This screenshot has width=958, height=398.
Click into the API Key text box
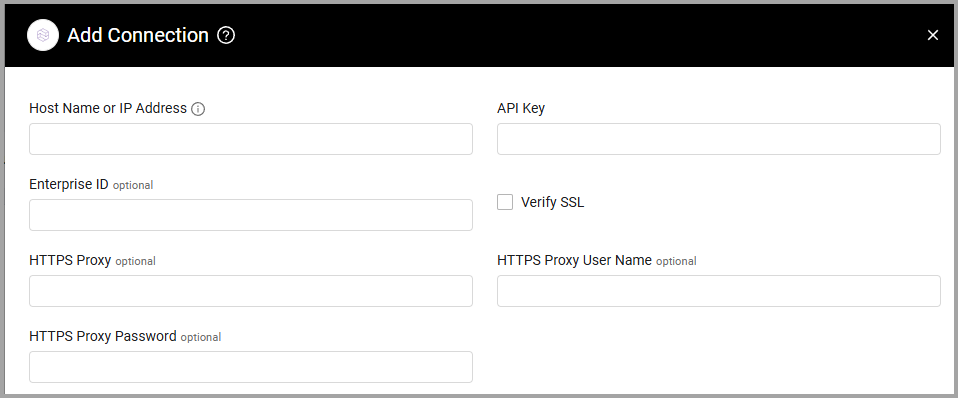click(x=718, y=139)
